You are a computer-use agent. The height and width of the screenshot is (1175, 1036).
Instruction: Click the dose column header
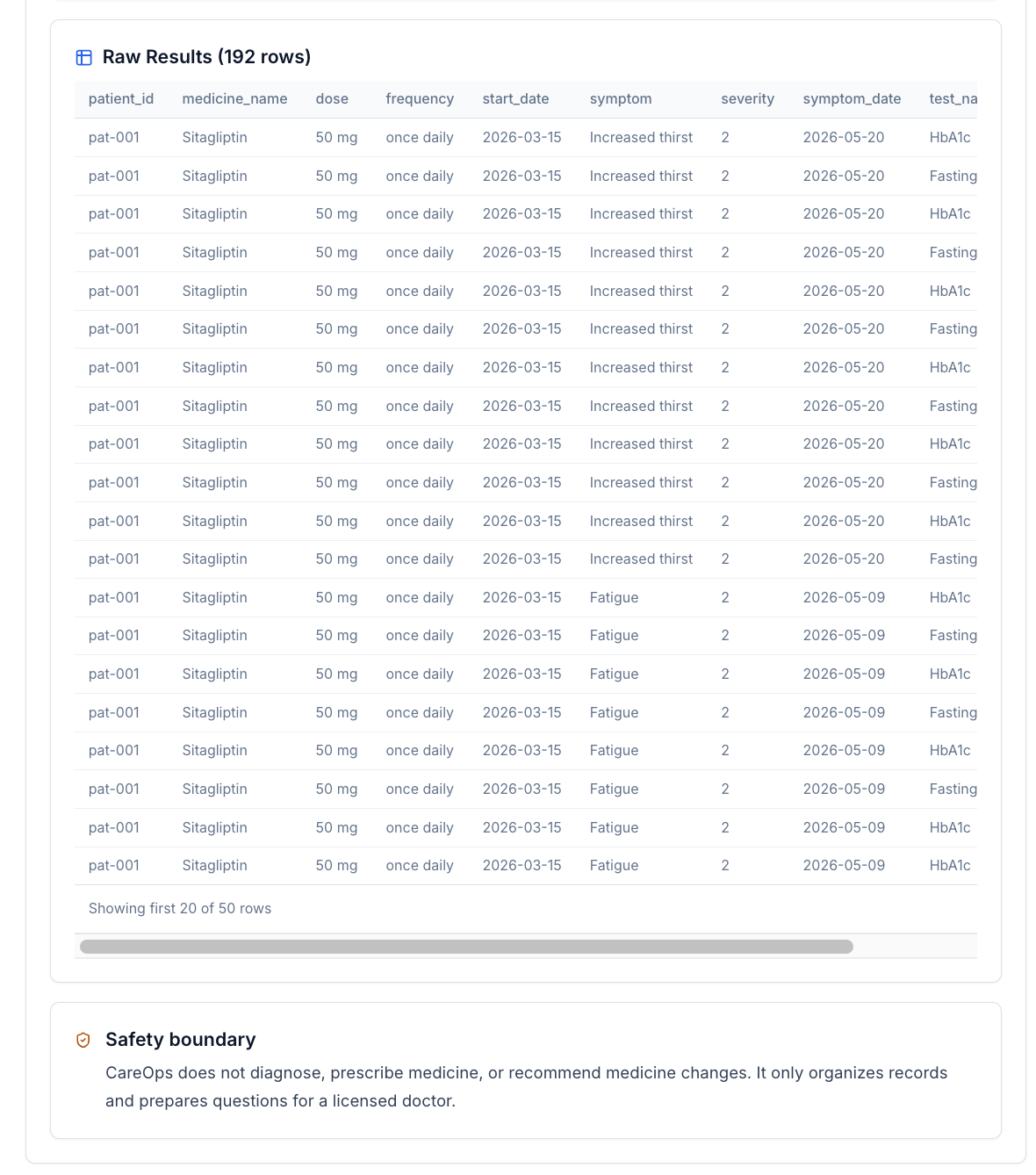pyautogui.click(x=332, y=99)
